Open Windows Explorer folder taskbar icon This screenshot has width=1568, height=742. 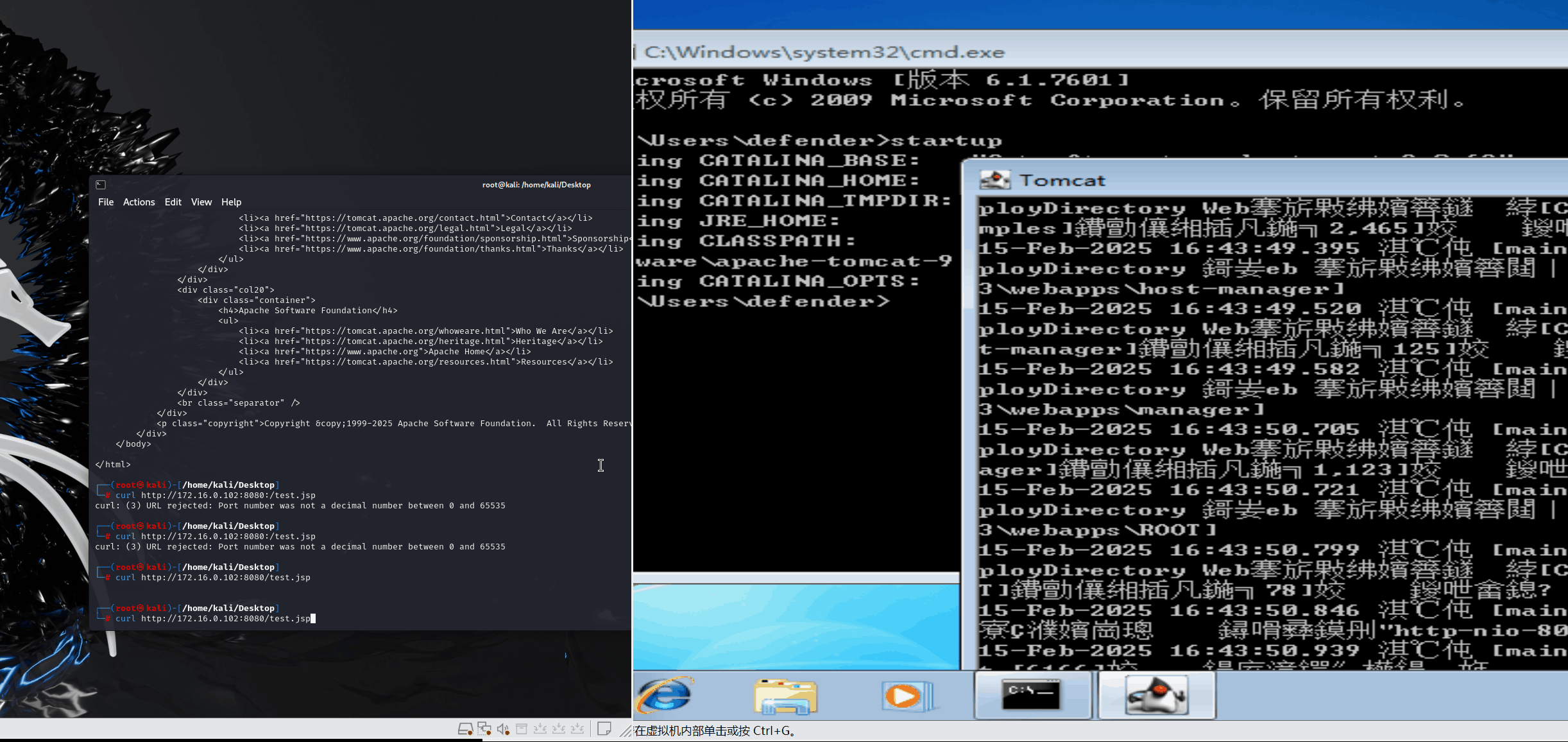click(785, 696)
